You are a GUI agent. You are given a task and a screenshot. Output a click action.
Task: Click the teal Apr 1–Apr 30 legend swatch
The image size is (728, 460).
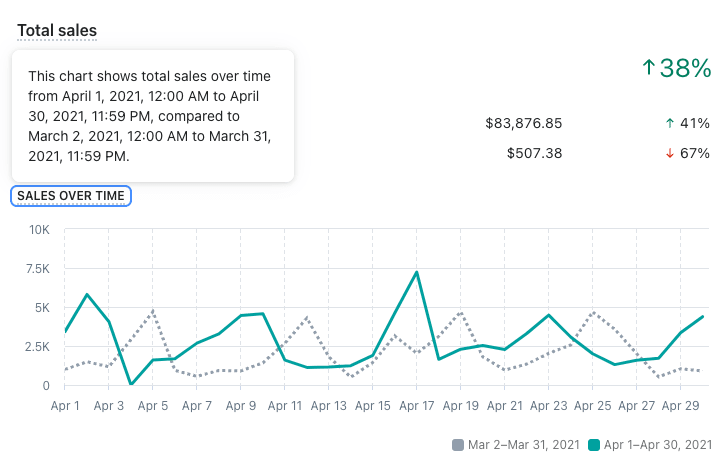click(x=594, y=444)
